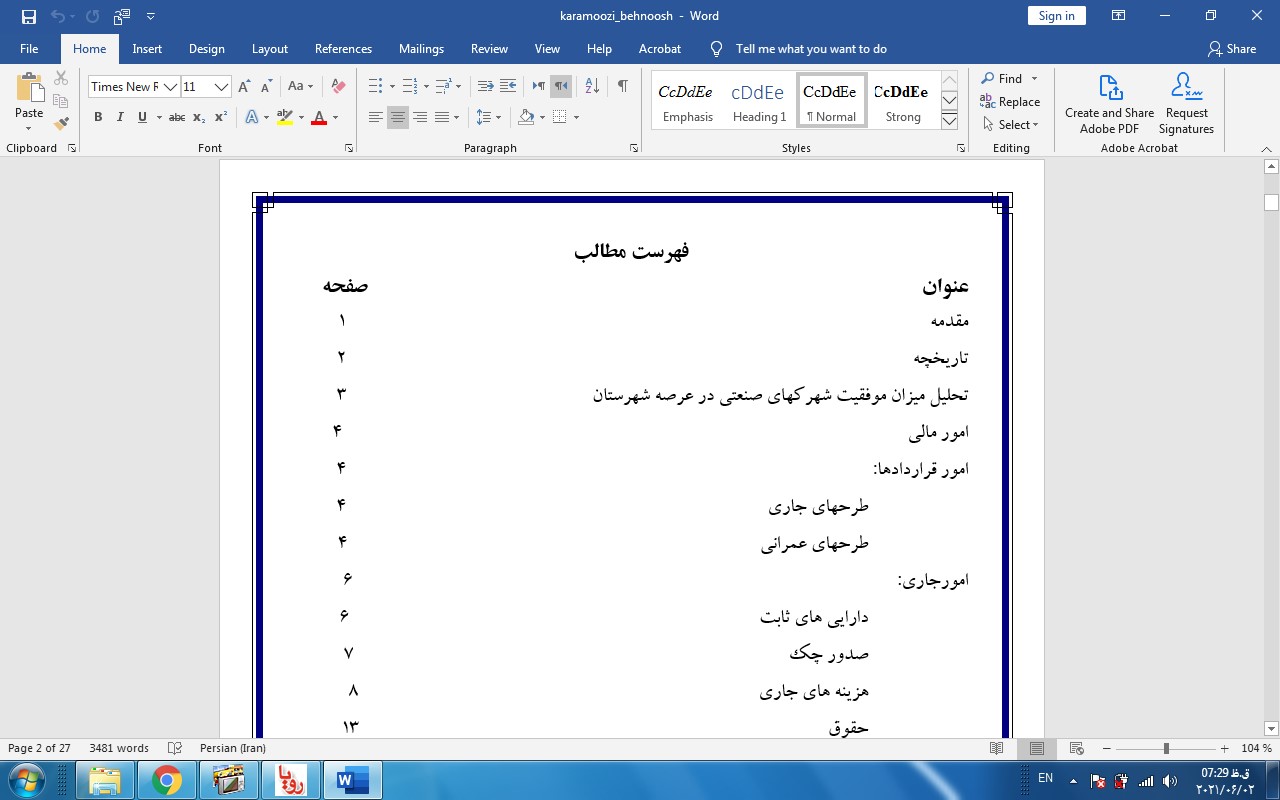This screenshot has width=1280, height=800.
Task: Switch to the References tab
Action: [343, 49]
